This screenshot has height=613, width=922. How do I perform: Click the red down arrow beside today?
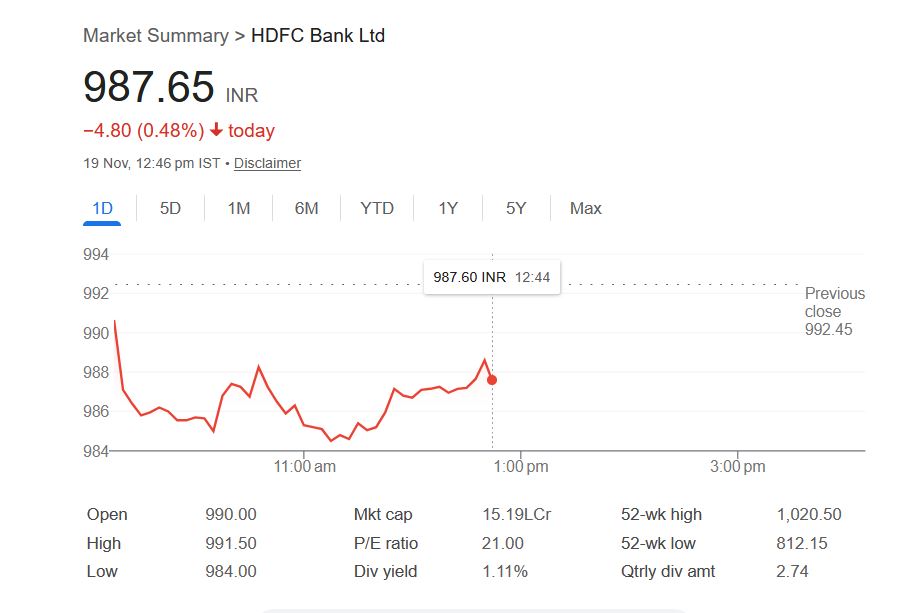coord(216,131)
